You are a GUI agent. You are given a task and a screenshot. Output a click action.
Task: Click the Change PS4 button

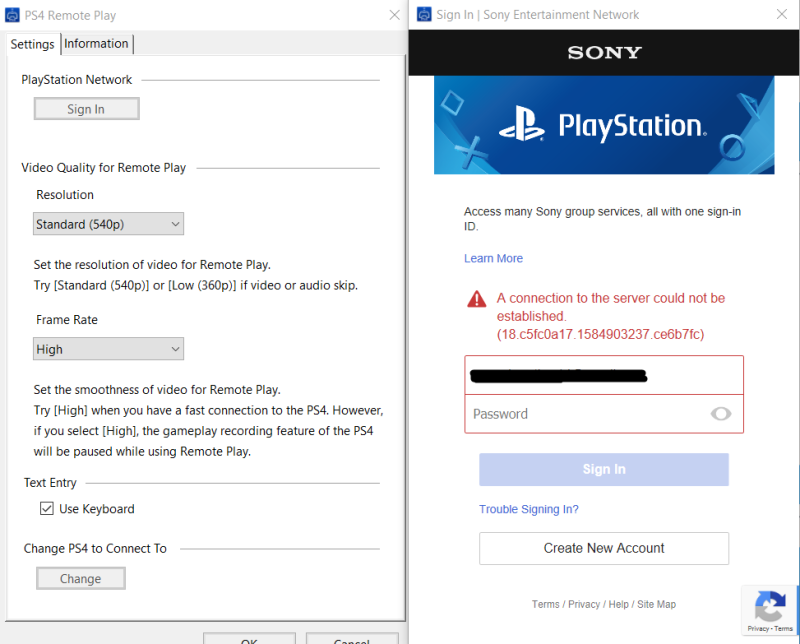point(81,579)
